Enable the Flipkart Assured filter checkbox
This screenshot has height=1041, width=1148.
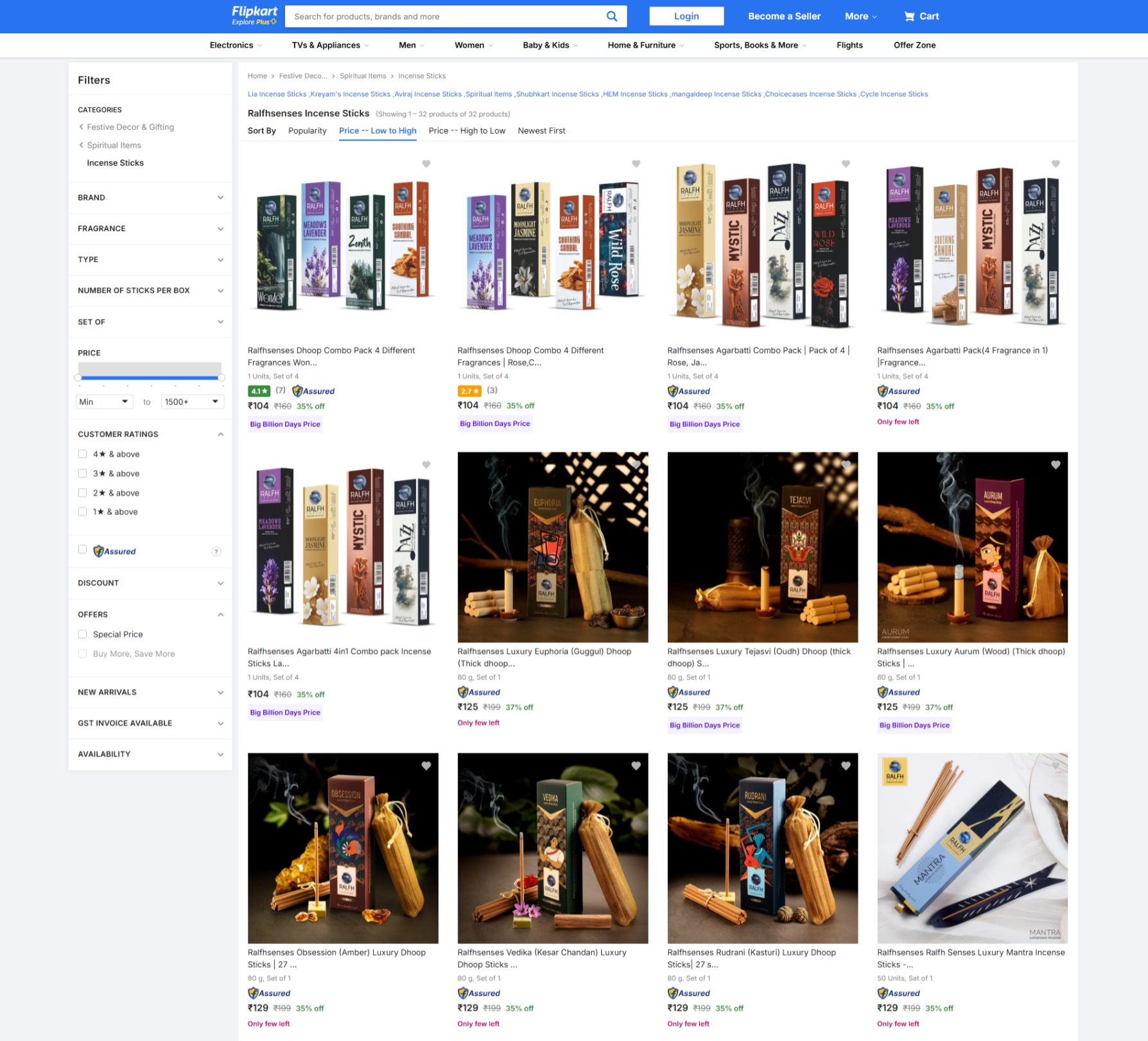click(82, 549)
